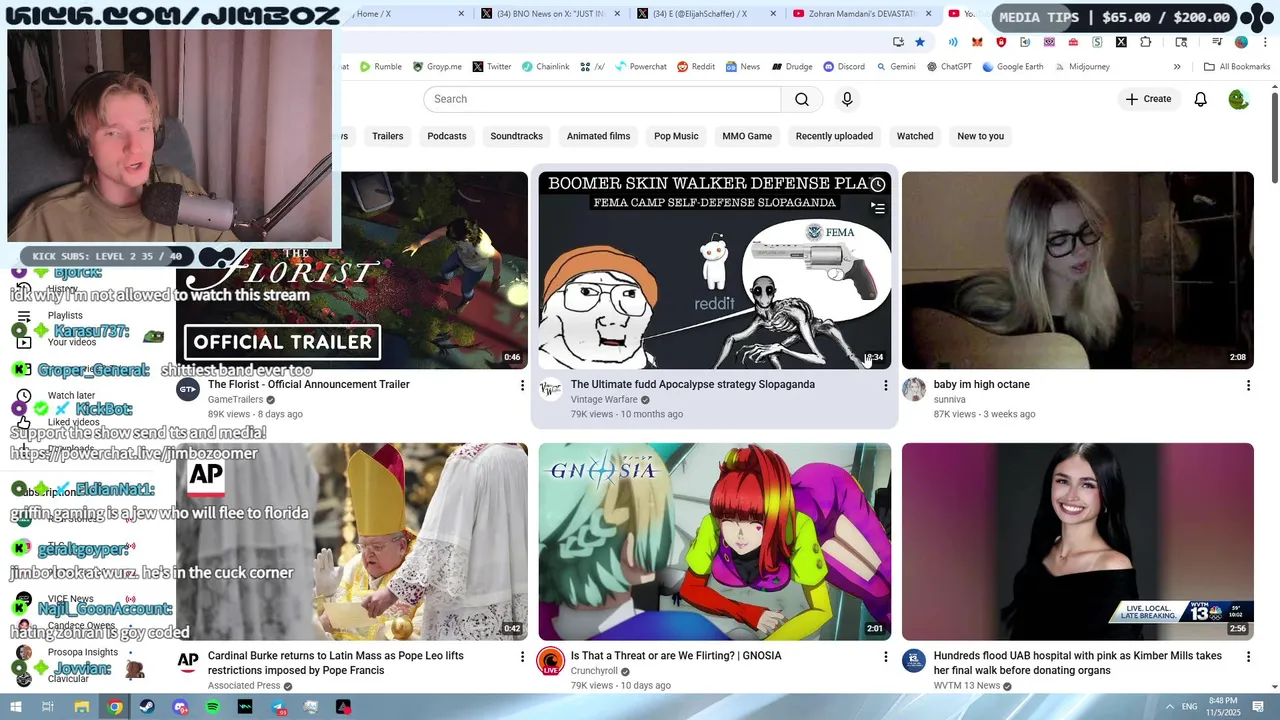This screenshot has width=1280, height=720.
Task: Select the Podcasts filter chip
Action: coord(447,136)
